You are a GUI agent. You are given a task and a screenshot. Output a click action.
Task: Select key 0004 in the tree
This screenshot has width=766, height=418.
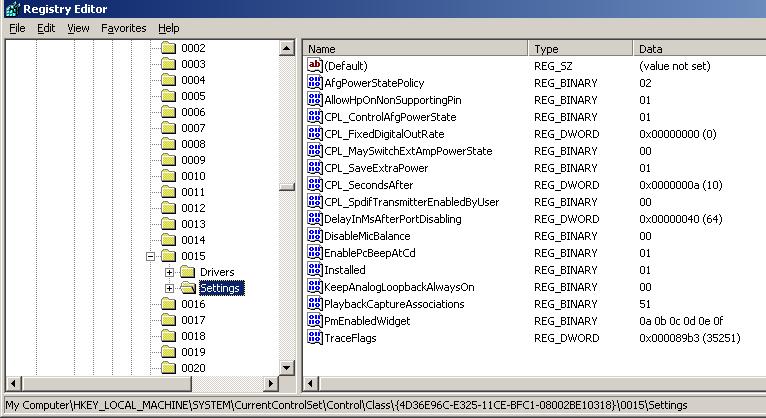(193, 80)
